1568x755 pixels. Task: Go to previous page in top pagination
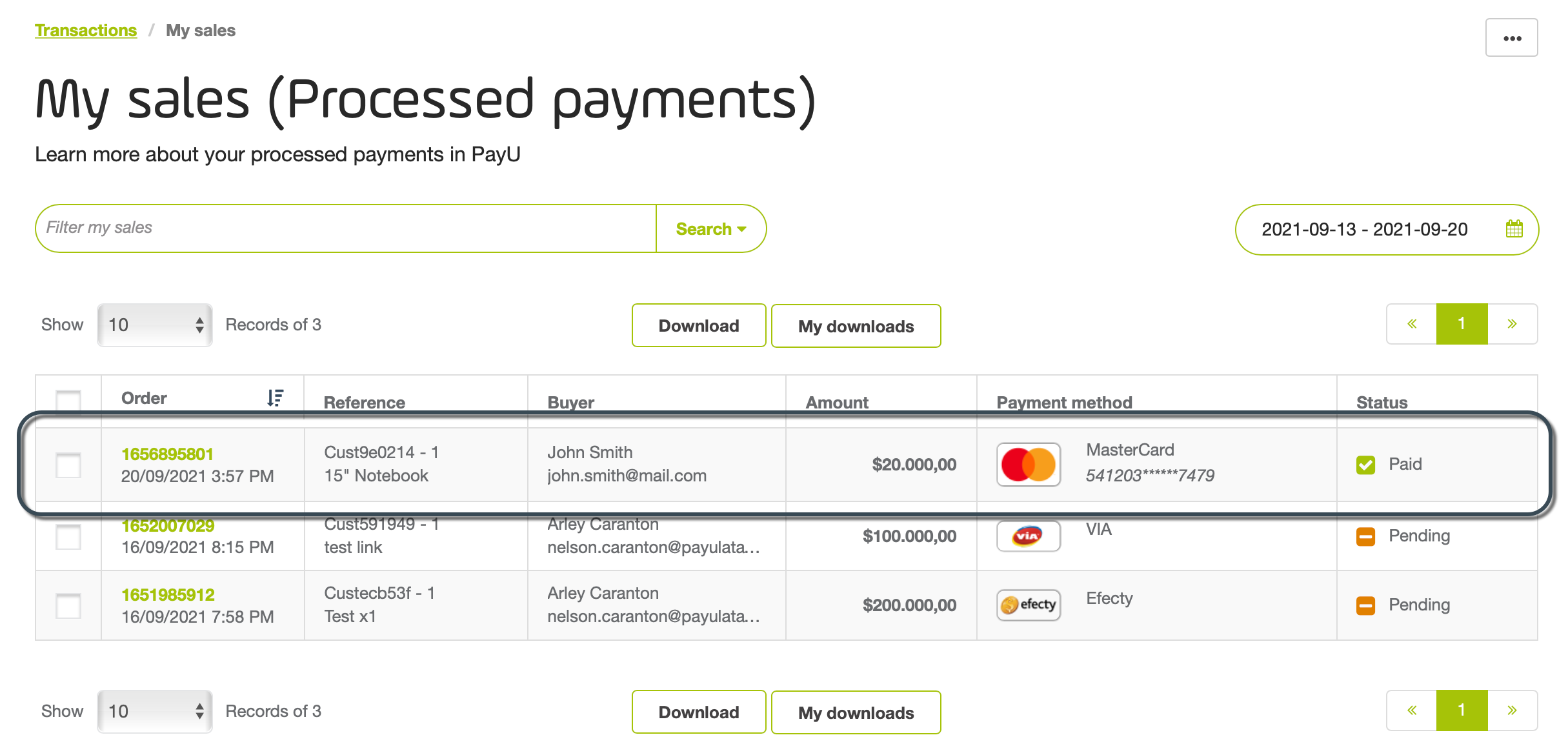tap(1412, 324)
